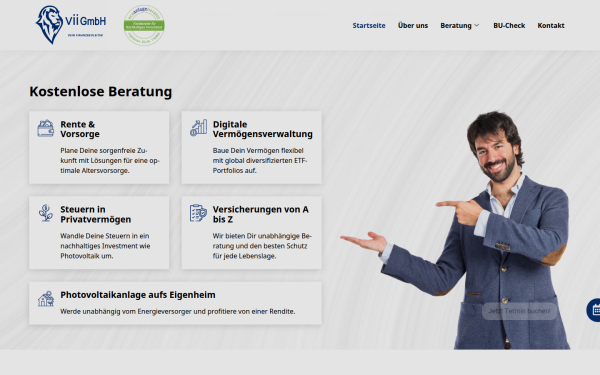Open Digitale Vermögensverwaltung heading
Viewport: 600px width, 375px height.
tap(262, 129)
